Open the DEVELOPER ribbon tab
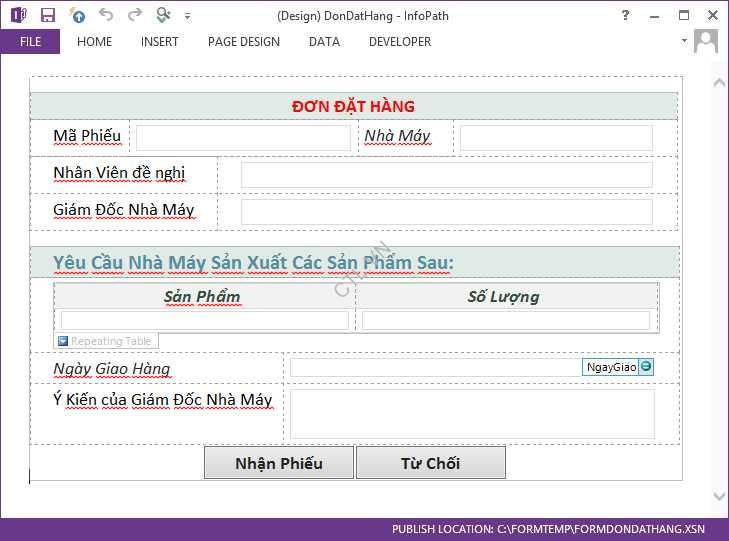 pos(400,42)
